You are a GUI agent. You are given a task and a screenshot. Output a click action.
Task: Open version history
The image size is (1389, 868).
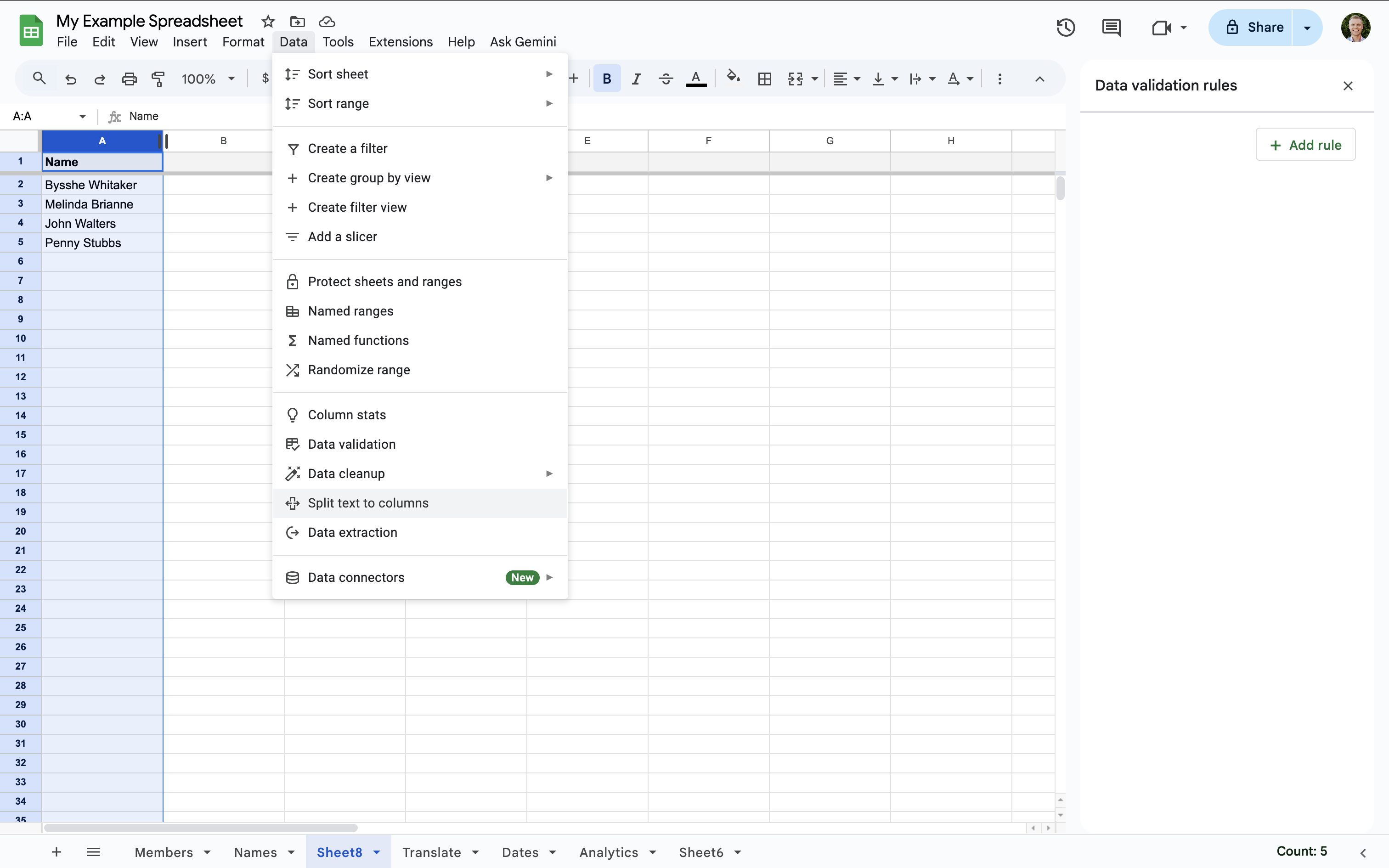[x=1065, y=27]
